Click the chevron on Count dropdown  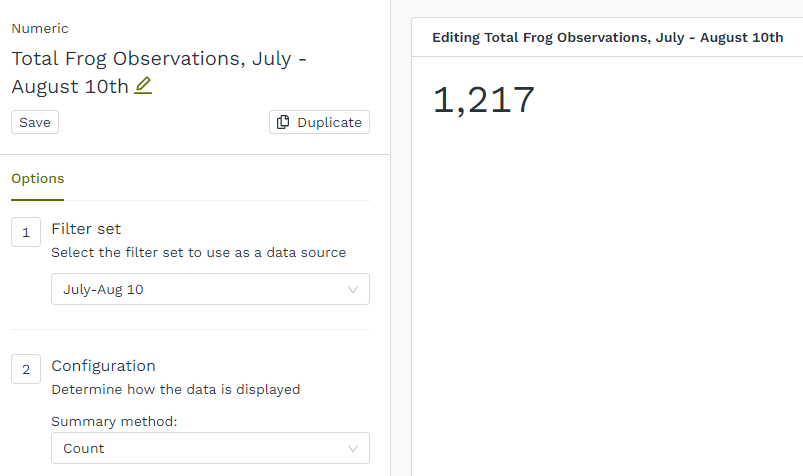(x=352, y=448)
